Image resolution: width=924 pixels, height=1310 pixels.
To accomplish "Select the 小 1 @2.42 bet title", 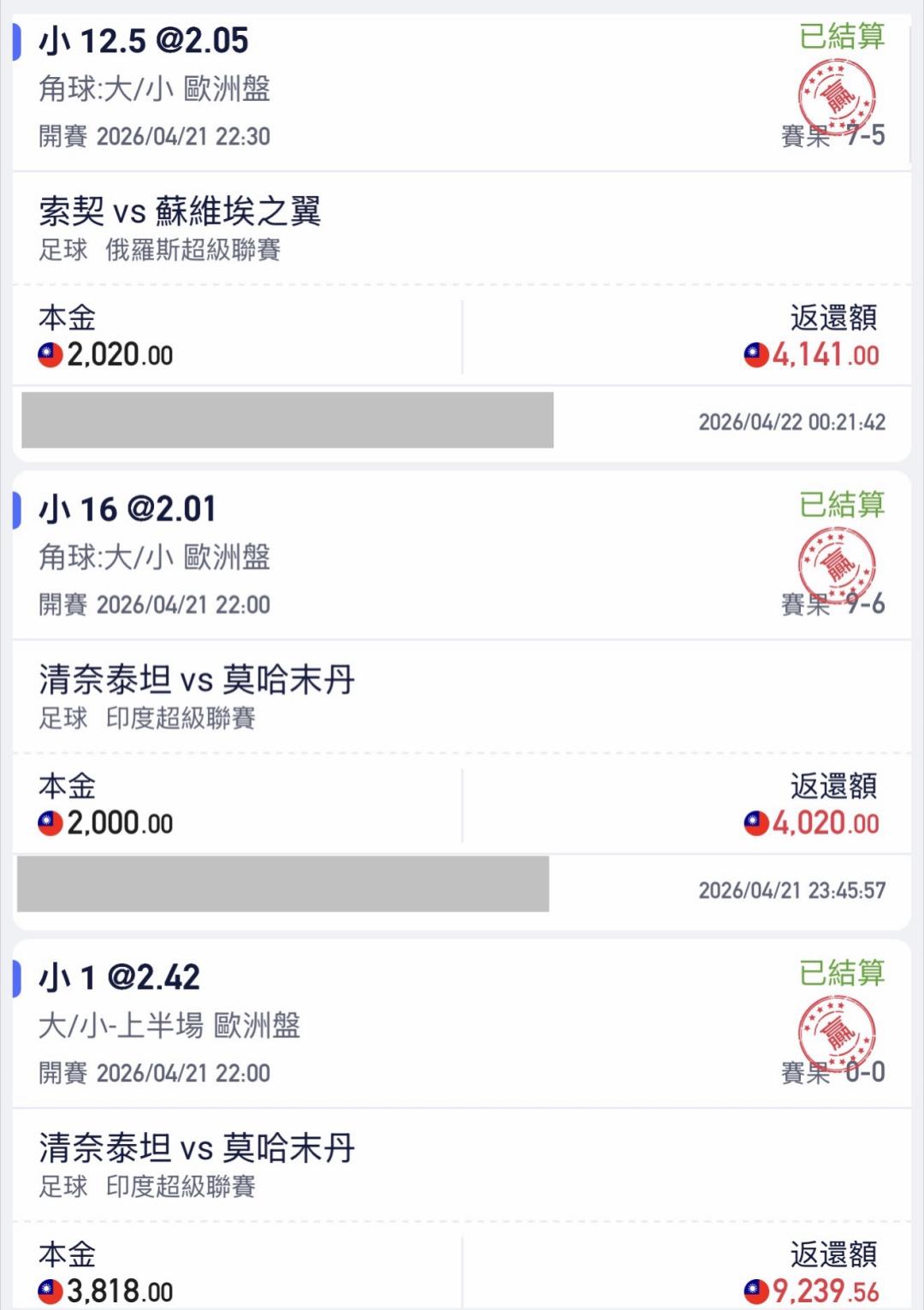I will [x=119, y=977].
